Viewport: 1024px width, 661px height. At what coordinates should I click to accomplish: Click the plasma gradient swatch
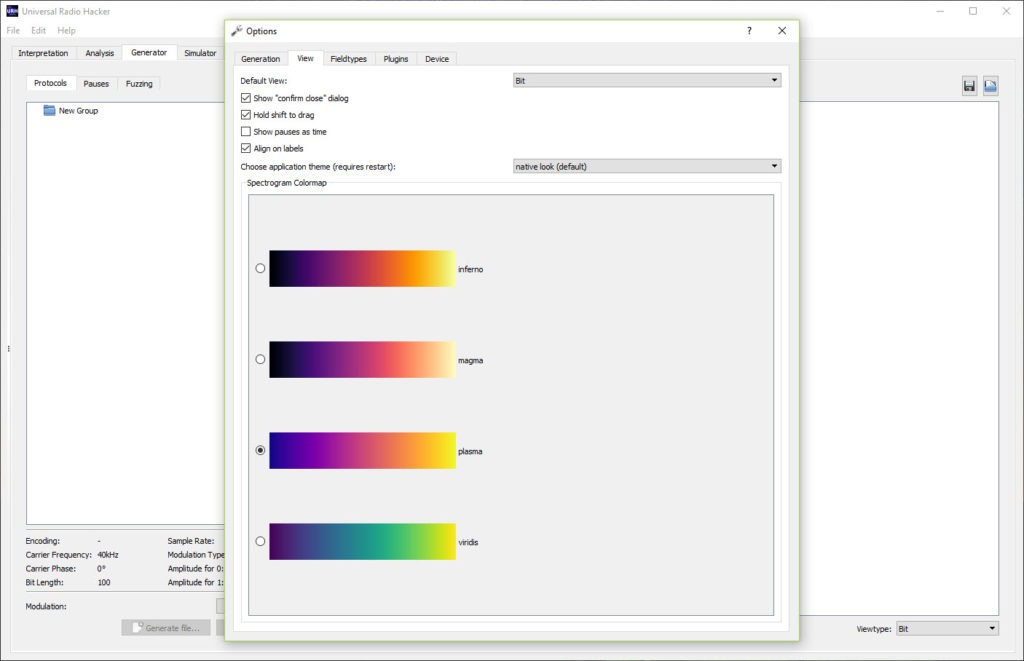362,451
